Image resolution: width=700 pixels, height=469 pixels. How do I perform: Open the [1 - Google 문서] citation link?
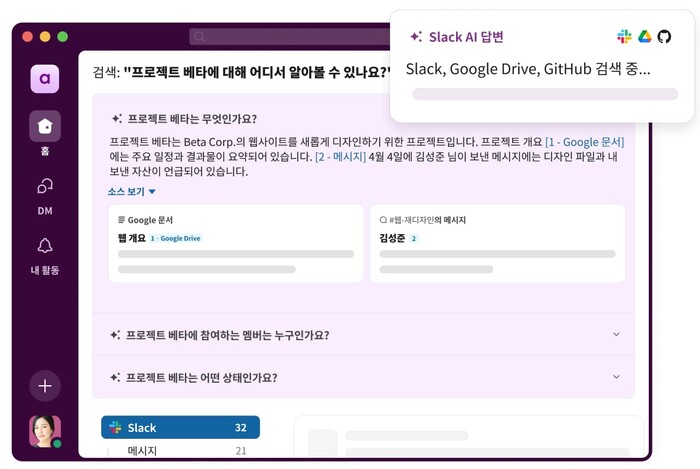[585, 142]
